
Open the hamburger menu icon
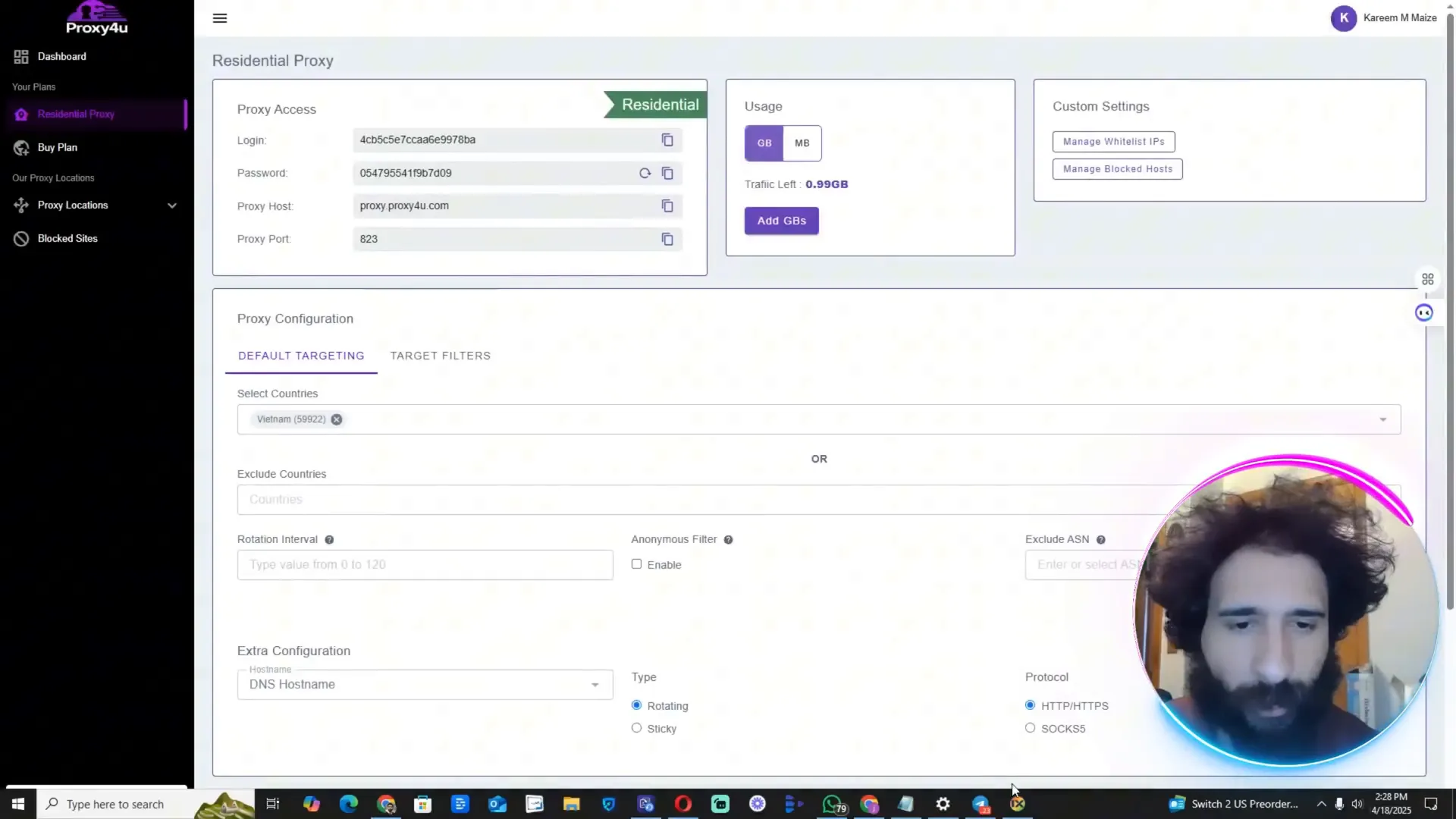click(x=220, y=18)
